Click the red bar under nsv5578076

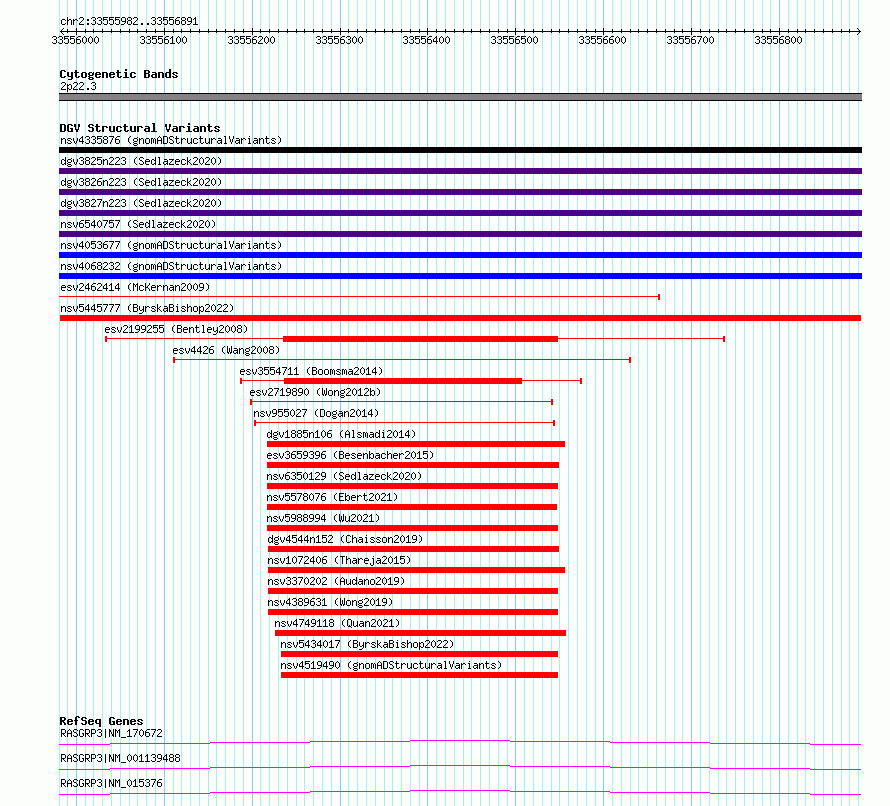(412, 507)
